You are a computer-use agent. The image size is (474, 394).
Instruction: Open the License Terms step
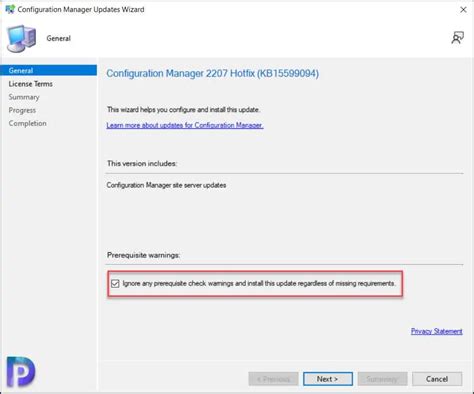[x=31, y=84]
